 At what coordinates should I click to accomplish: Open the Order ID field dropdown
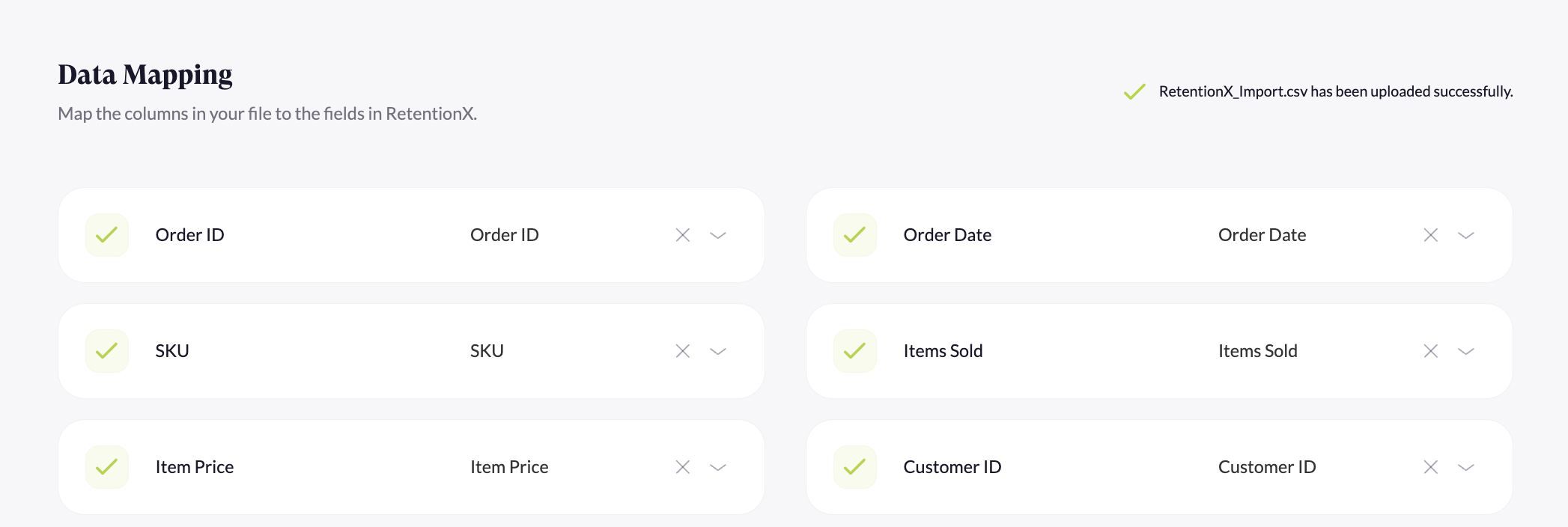717,234
